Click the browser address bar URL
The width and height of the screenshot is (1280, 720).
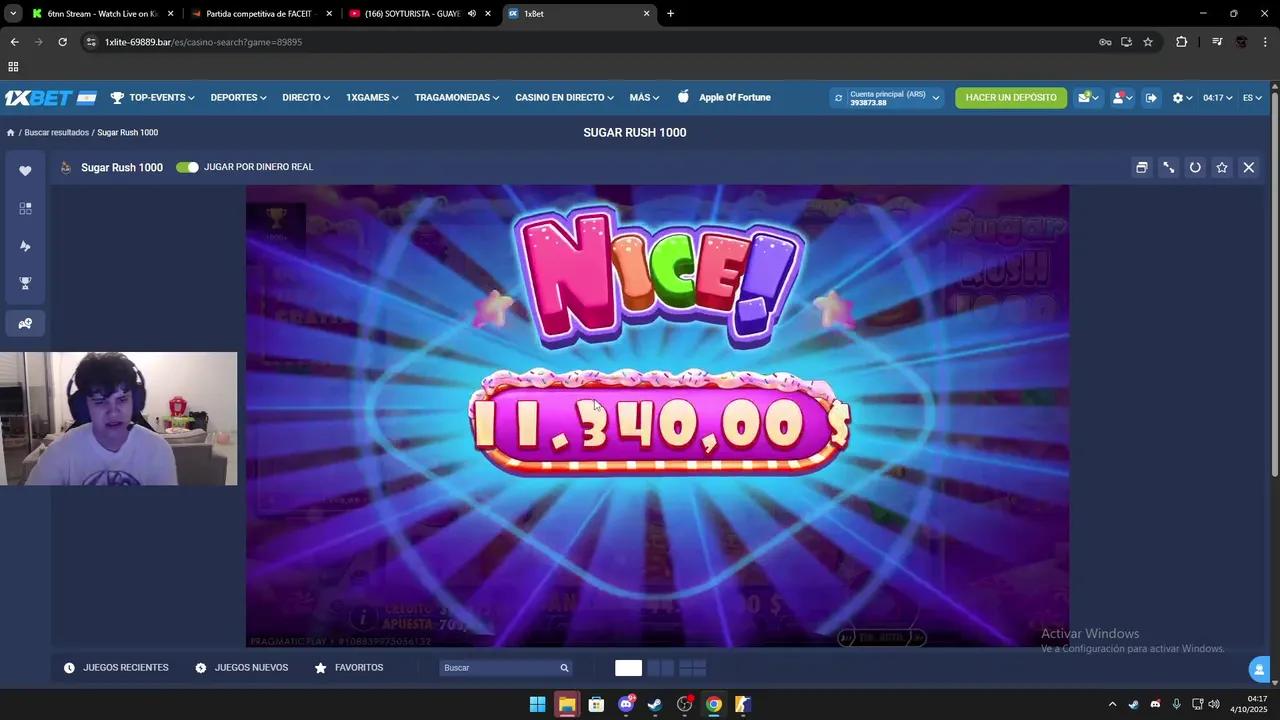pyautogui.click(x=203, y=42)
